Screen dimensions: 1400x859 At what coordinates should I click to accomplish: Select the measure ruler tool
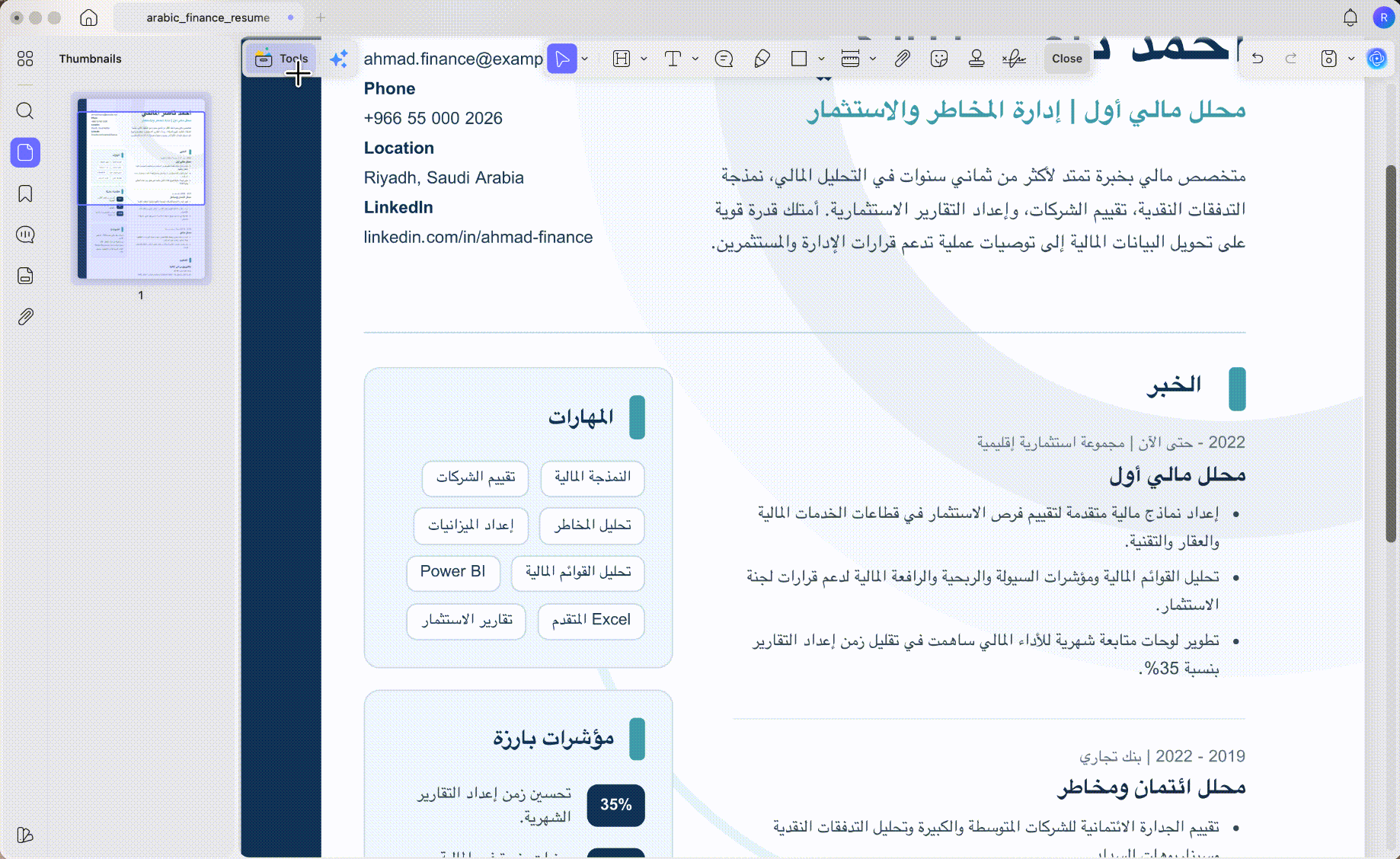850,59
